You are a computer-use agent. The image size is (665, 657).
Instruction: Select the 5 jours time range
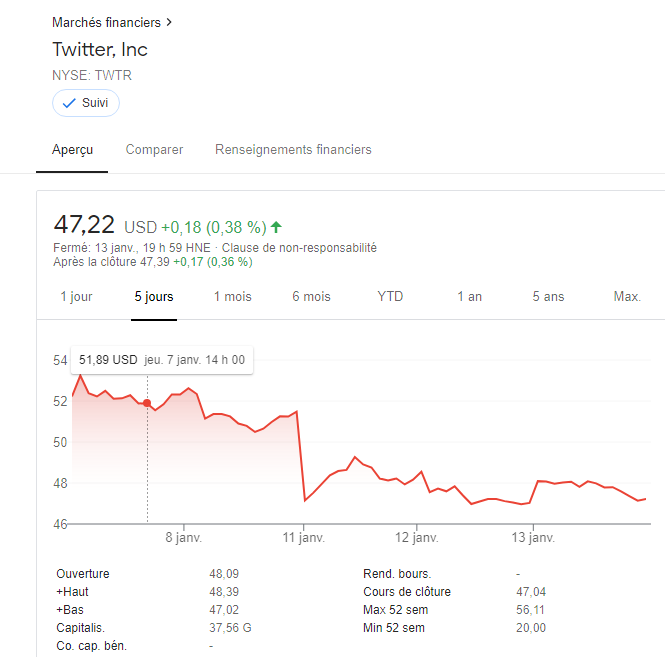click(154, 296)
